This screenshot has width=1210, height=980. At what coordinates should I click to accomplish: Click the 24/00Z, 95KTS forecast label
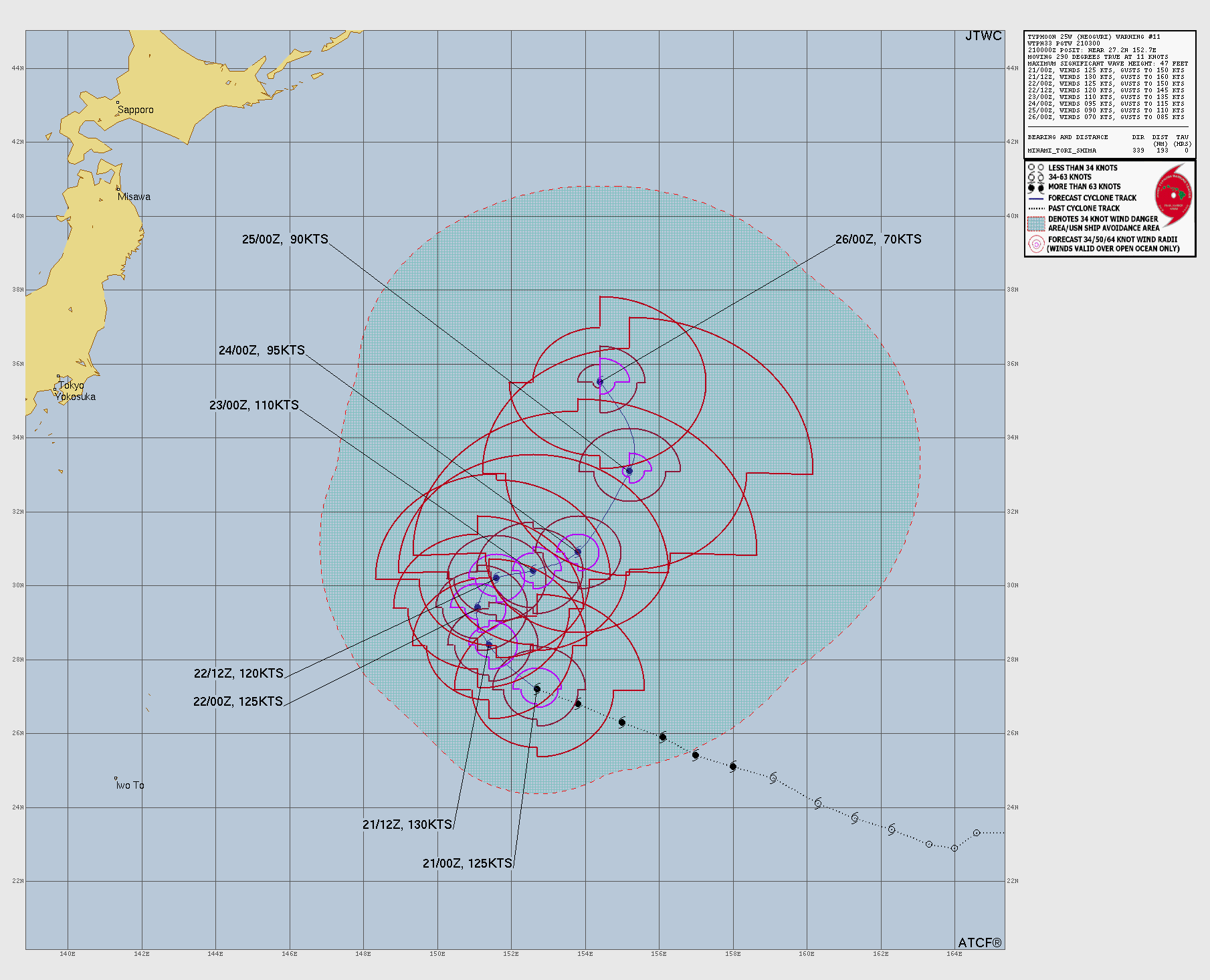pos(262,351)
